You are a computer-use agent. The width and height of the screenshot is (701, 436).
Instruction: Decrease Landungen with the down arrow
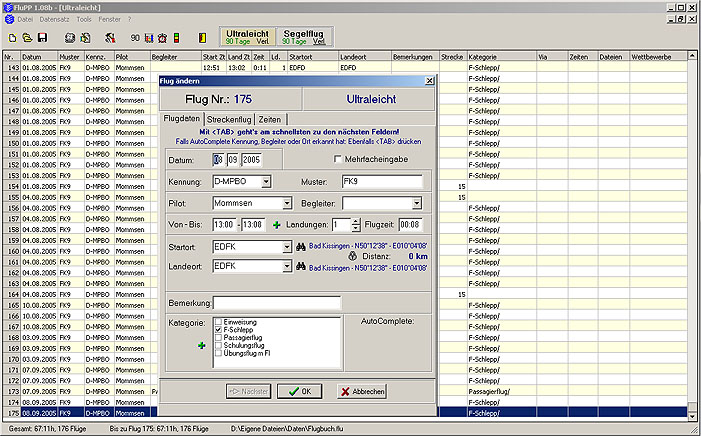click(355, 228)
